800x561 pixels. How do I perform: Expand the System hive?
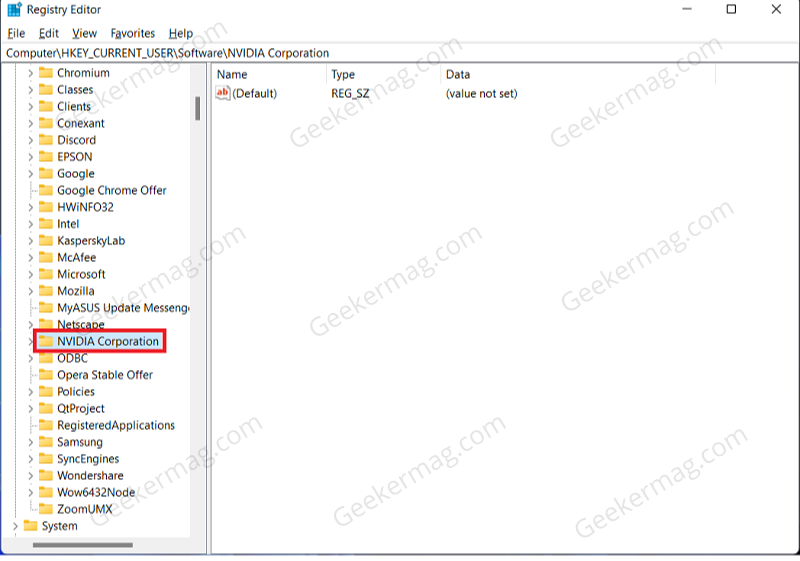click(15, 526)
